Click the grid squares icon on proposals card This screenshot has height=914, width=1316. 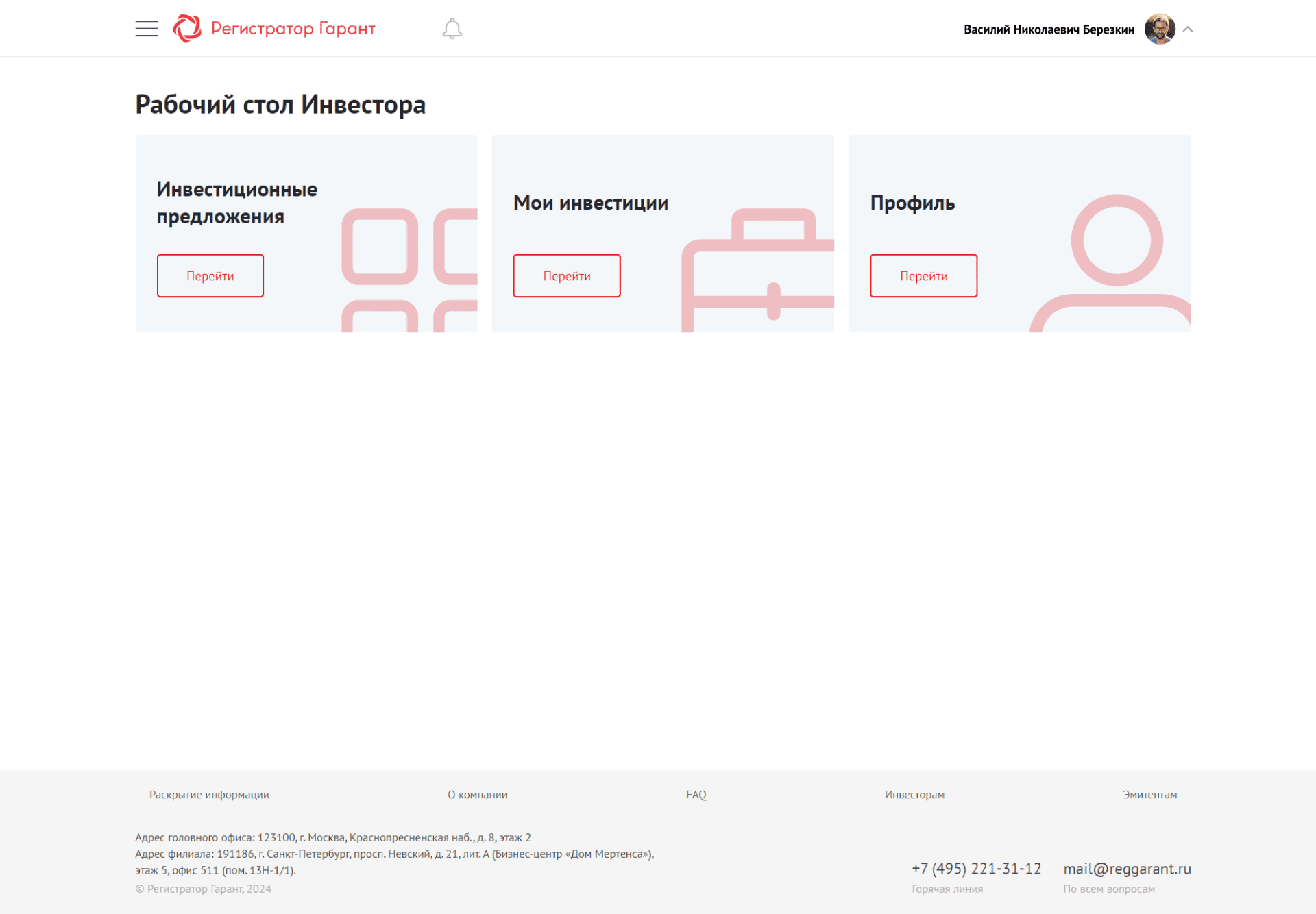(x=409, y=270)
